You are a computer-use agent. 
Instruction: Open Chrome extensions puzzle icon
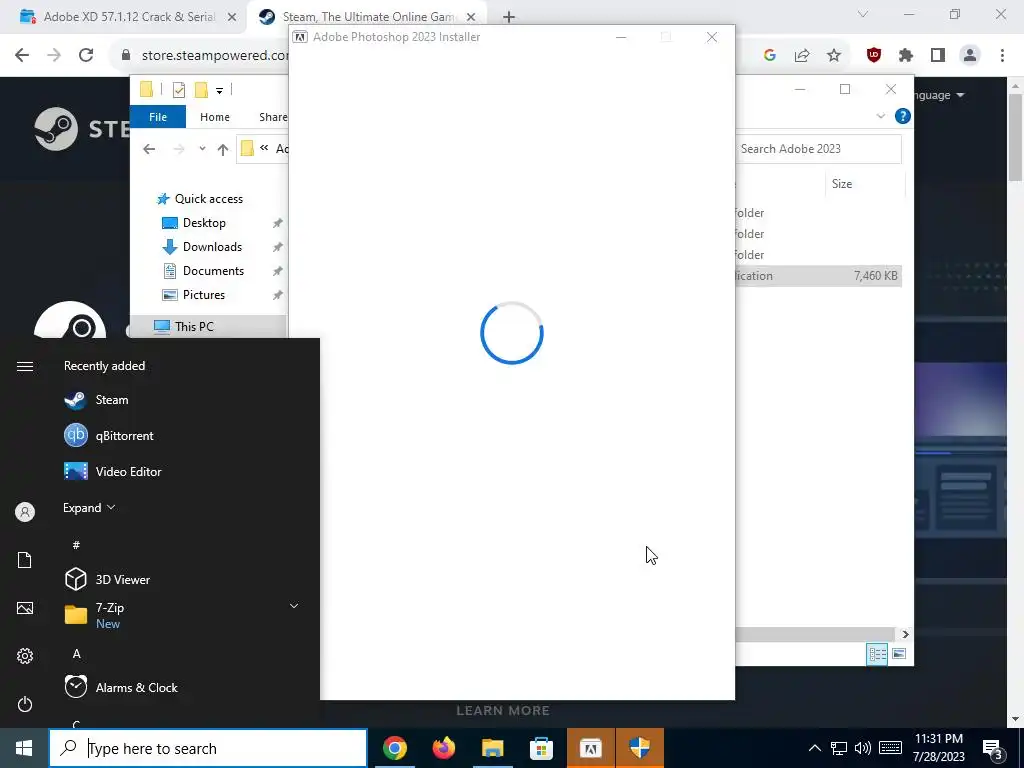(906, 56)
